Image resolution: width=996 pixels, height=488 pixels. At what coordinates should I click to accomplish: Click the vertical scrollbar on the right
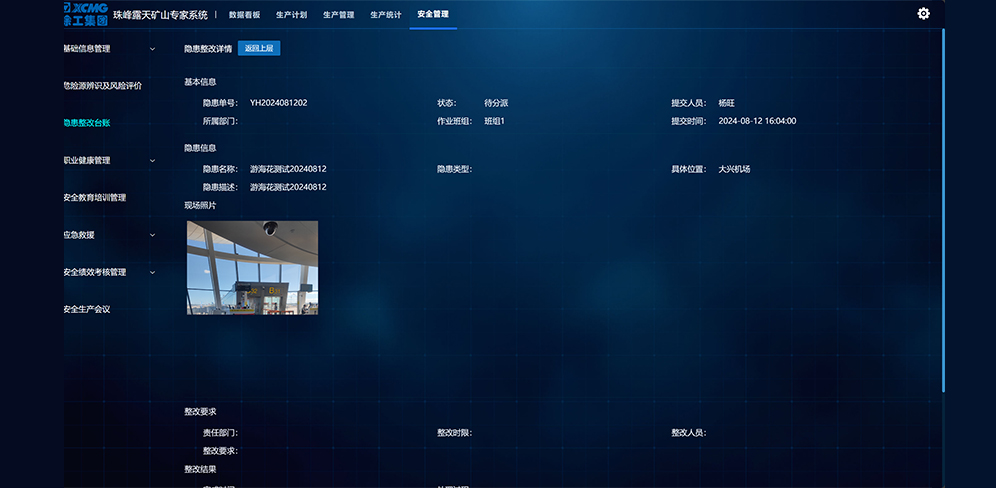click(x=942, y=210)
